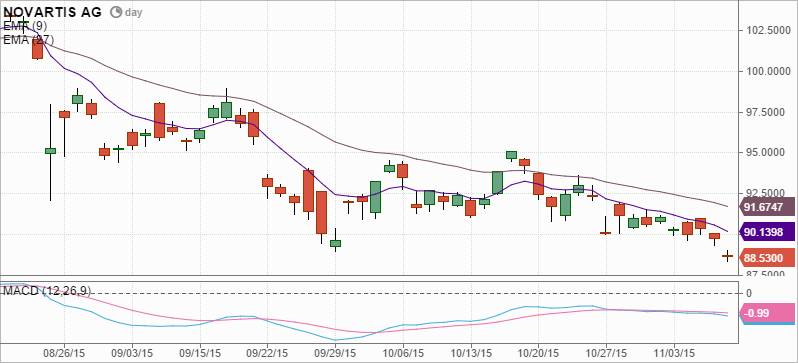Click the MACD (12,26,9) indicator label

click(x=47, y=291)
